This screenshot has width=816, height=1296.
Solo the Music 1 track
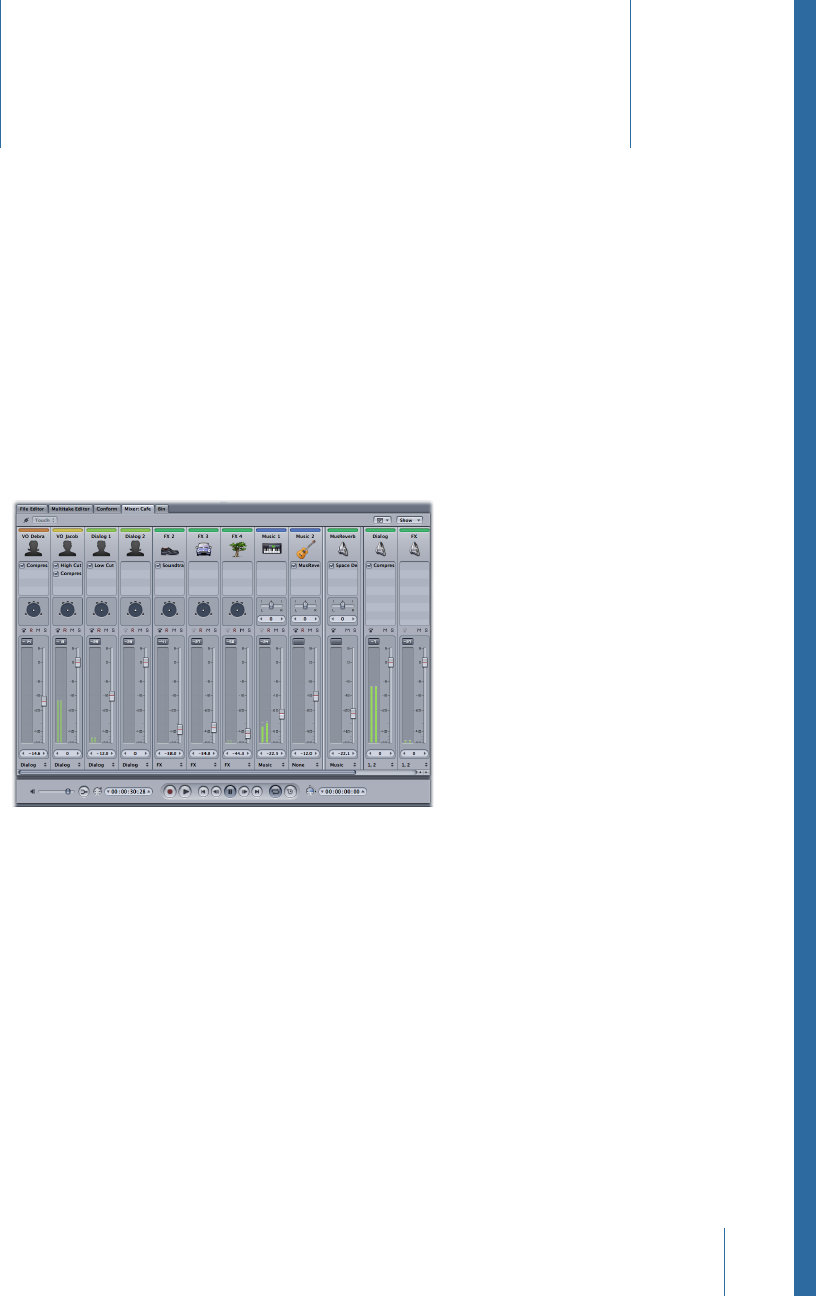click(283, 630)
